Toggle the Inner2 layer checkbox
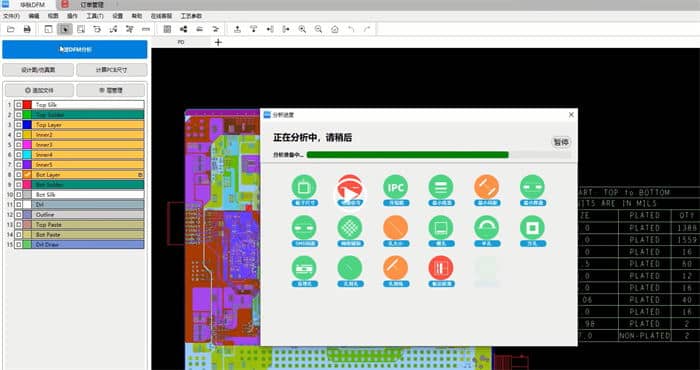Image resolution: width=700 pixels, height=370 pixels. tap(18, 135)
